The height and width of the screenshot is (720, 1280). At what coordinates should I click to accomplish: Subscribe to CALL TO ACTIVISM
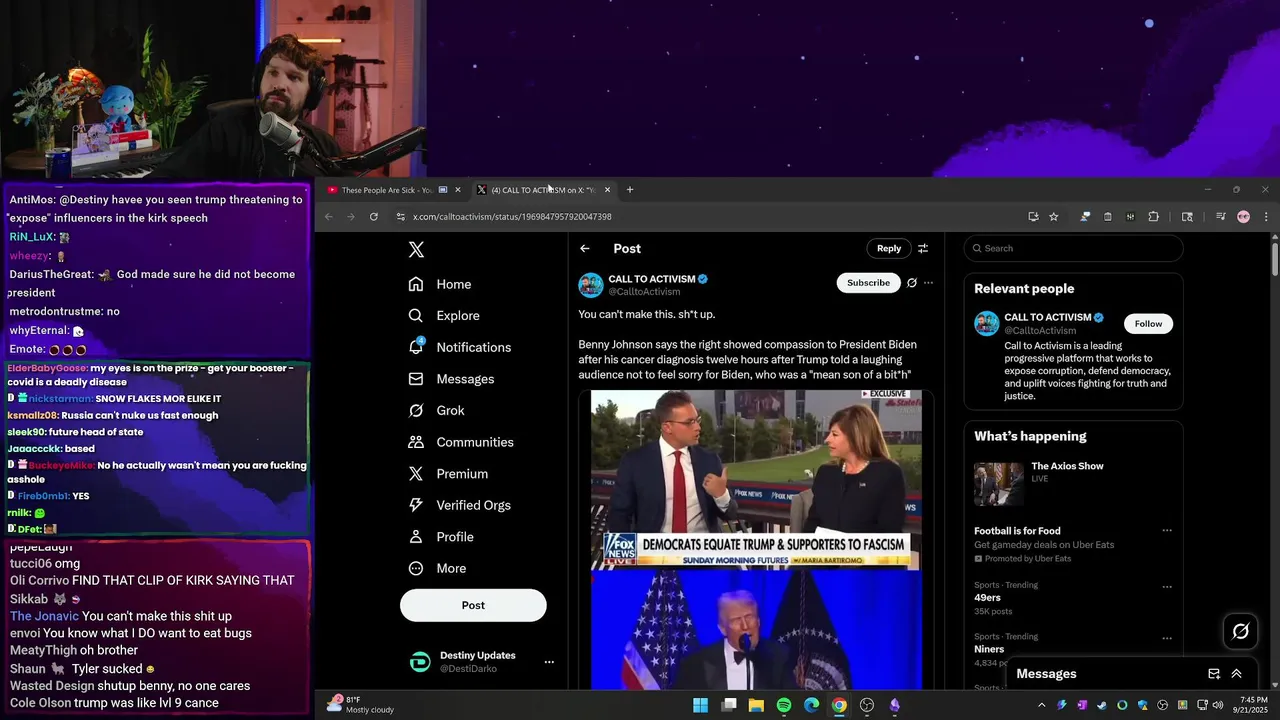click(x=868, y=283)
